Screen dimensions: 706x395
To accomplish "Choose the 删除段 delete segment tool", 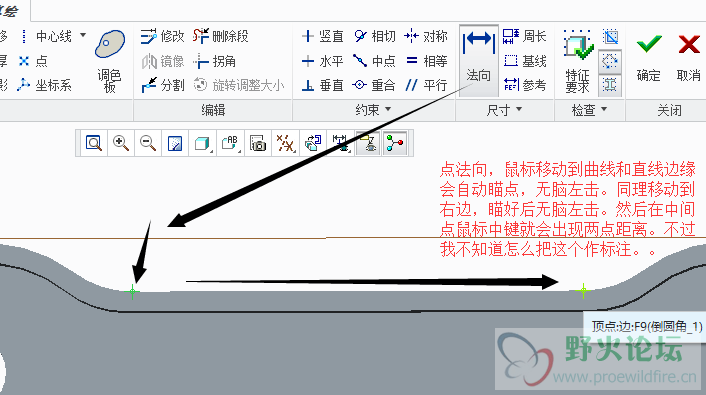I will pos(221,36).
